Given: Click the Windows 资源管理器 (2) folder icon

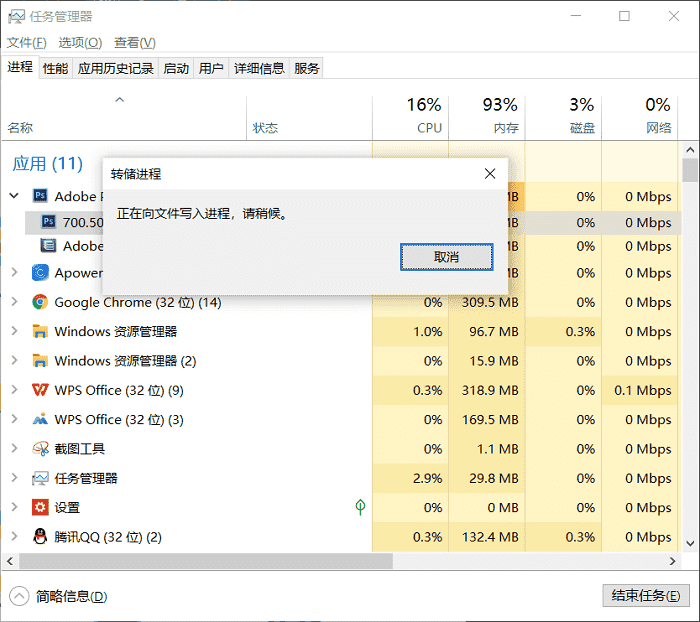Looking at the screenshot, I should [40, 360].
